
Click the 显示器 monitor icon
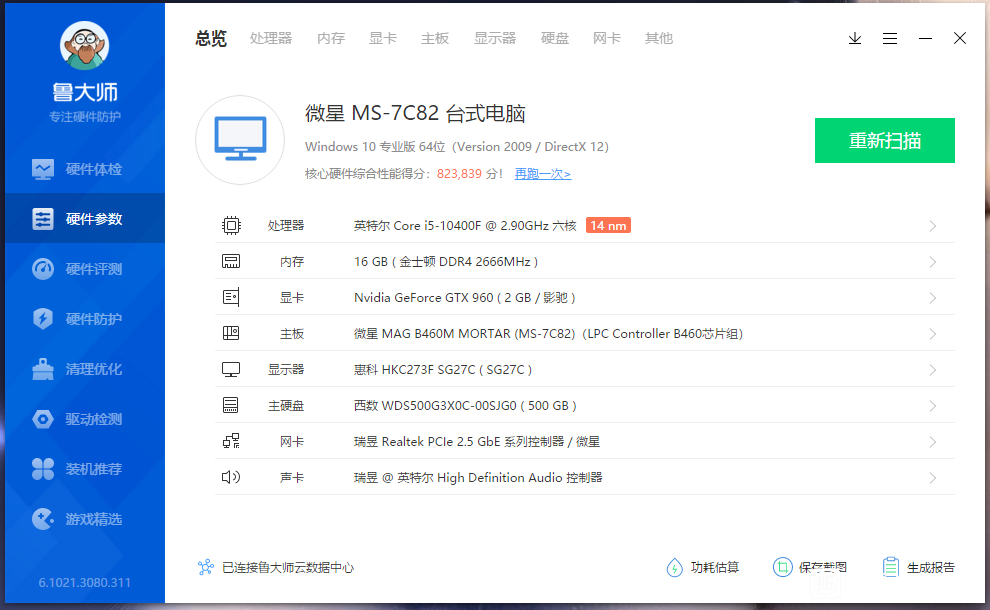click(x=231, y=369)
